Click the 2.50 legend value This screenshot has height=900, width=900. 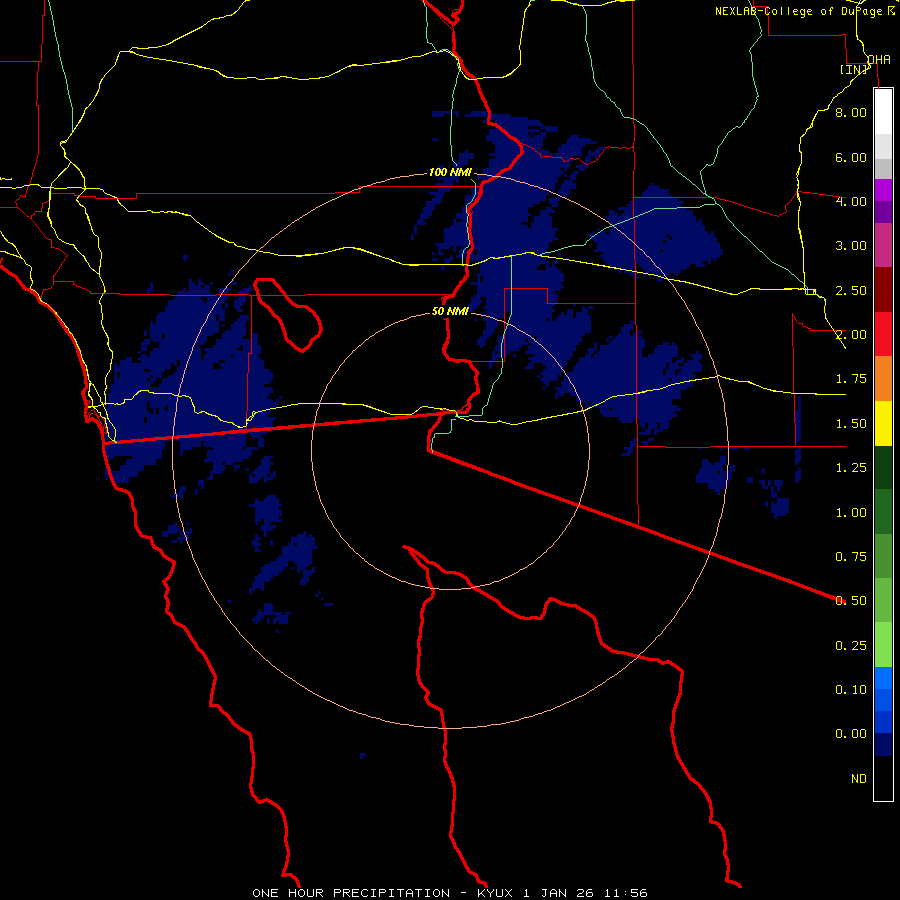851,290
